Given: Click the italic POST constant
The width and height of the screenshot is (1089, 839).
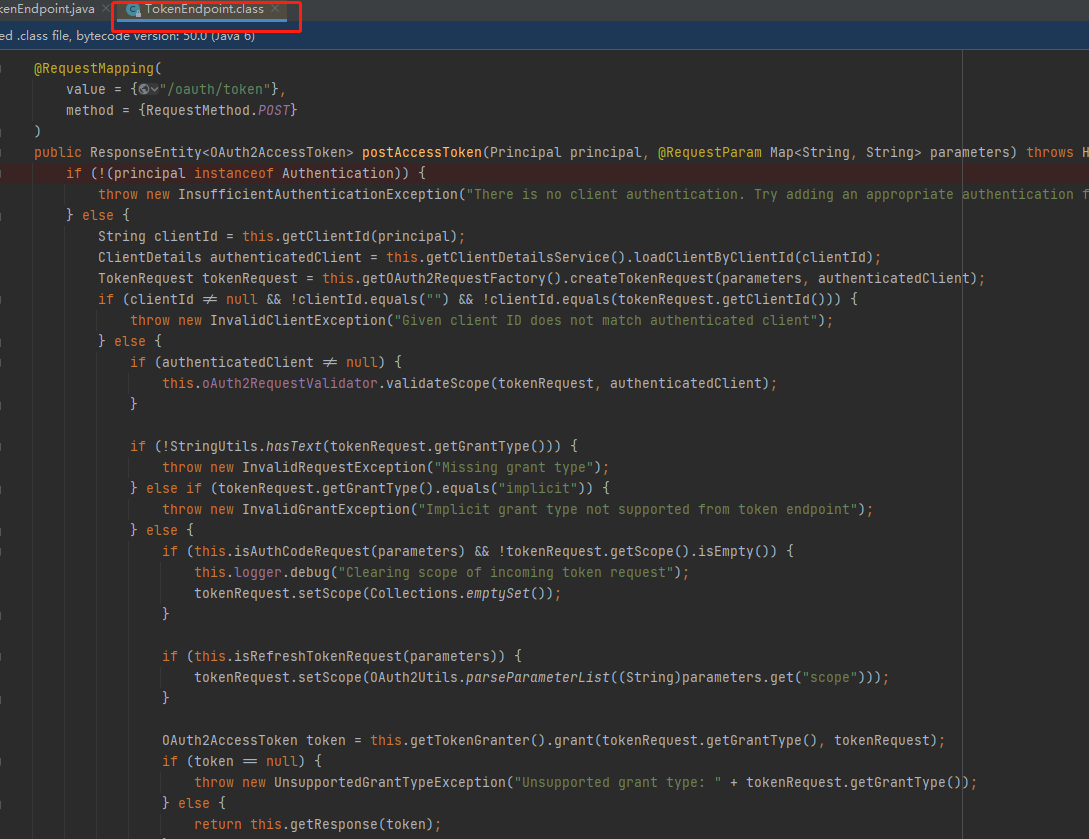Looking at the screenshot, I should coord(274,110).
